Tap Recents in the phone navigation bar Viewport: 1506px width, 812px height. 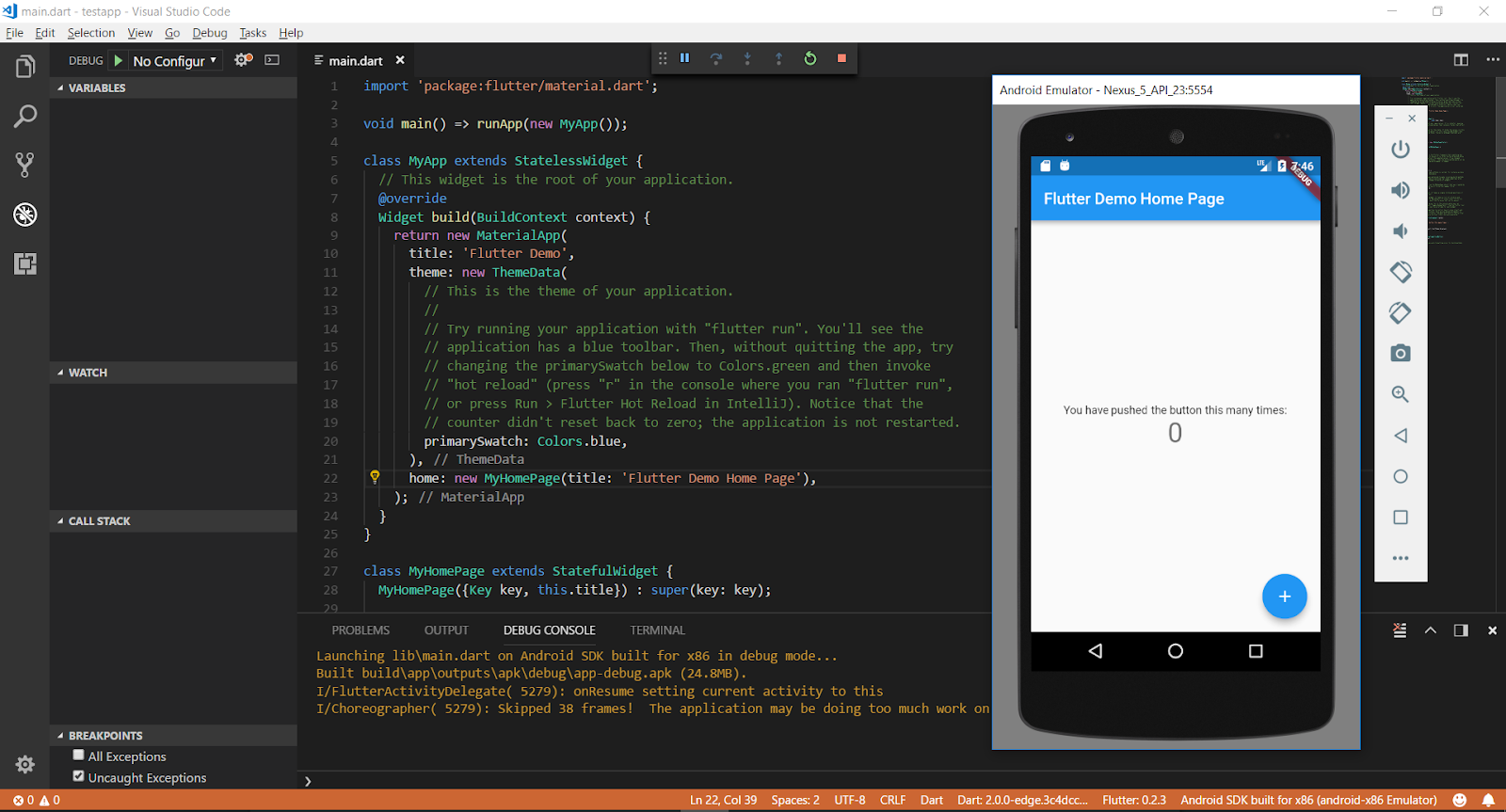[x=1256, y=651]
